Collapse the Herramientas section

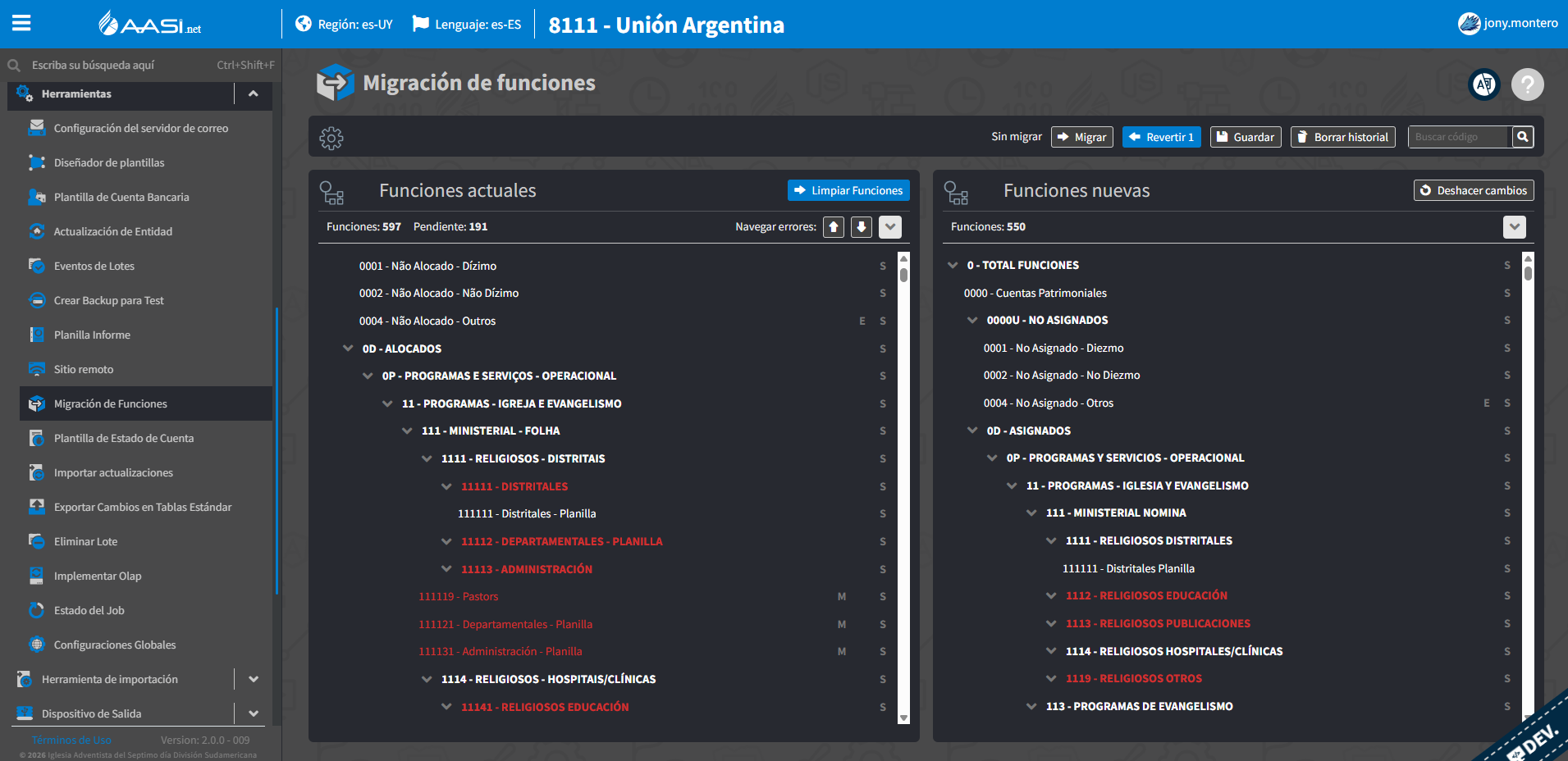point(254,94)
